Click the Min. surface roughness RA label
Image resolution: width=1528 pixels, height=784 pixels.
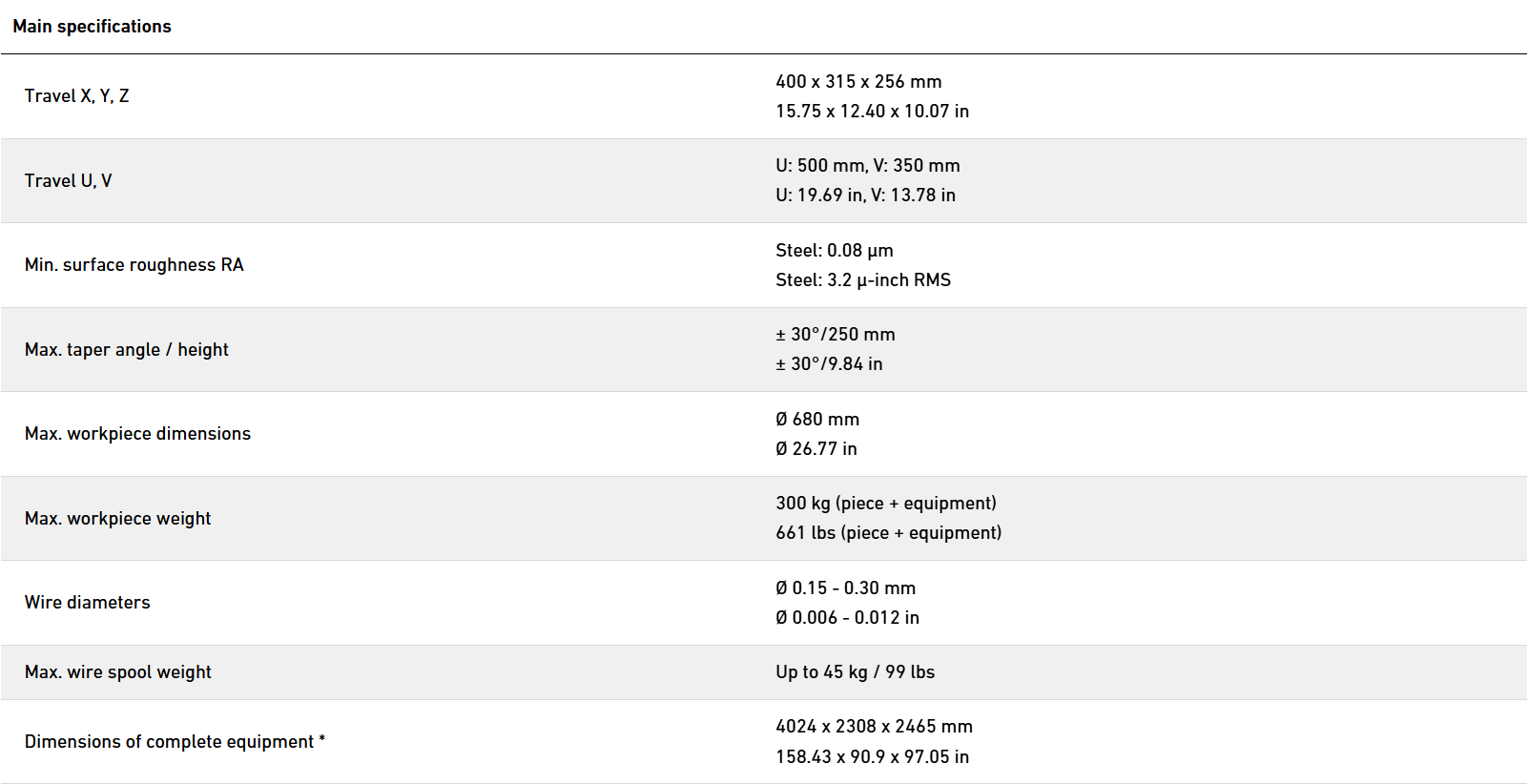134,265
